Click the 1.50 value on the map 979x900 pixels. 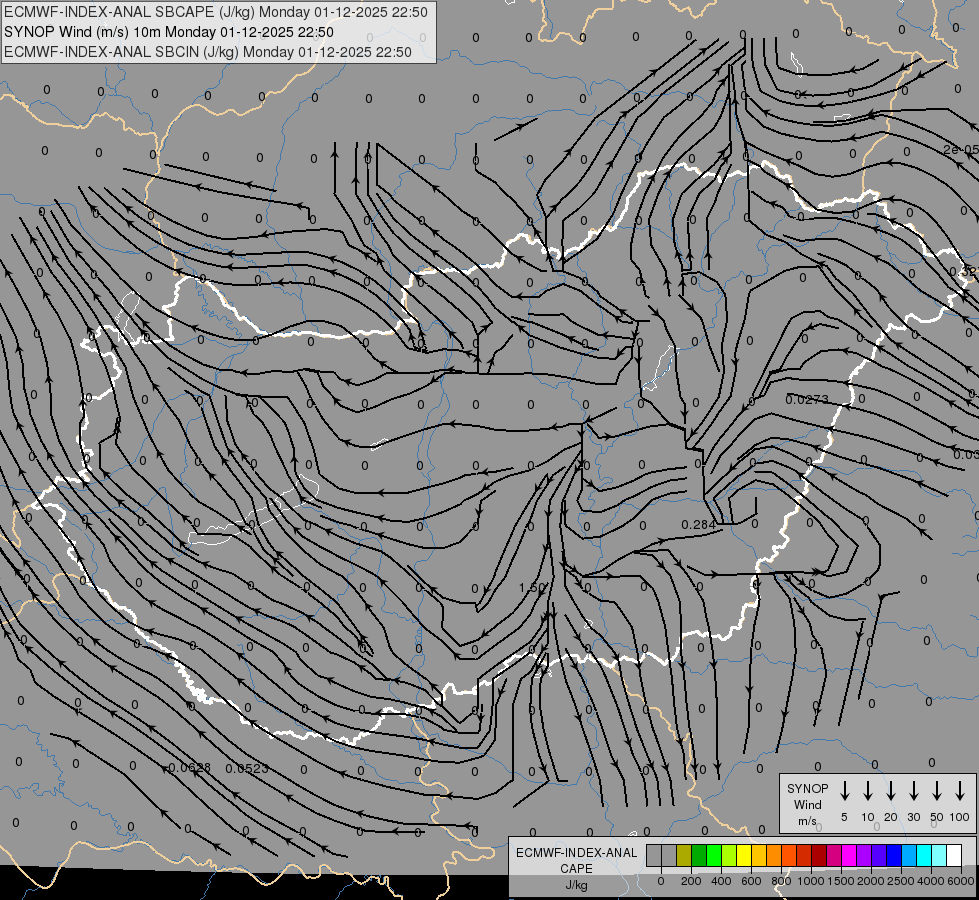[533, 588]
